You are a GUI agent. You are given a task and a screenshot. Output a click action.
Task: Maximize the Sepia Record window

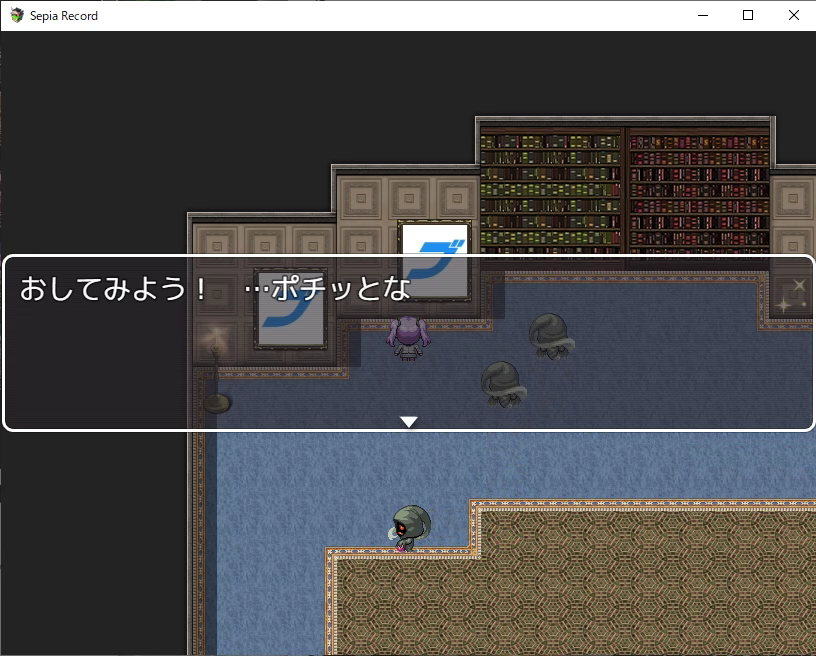(x=748, y=16)
